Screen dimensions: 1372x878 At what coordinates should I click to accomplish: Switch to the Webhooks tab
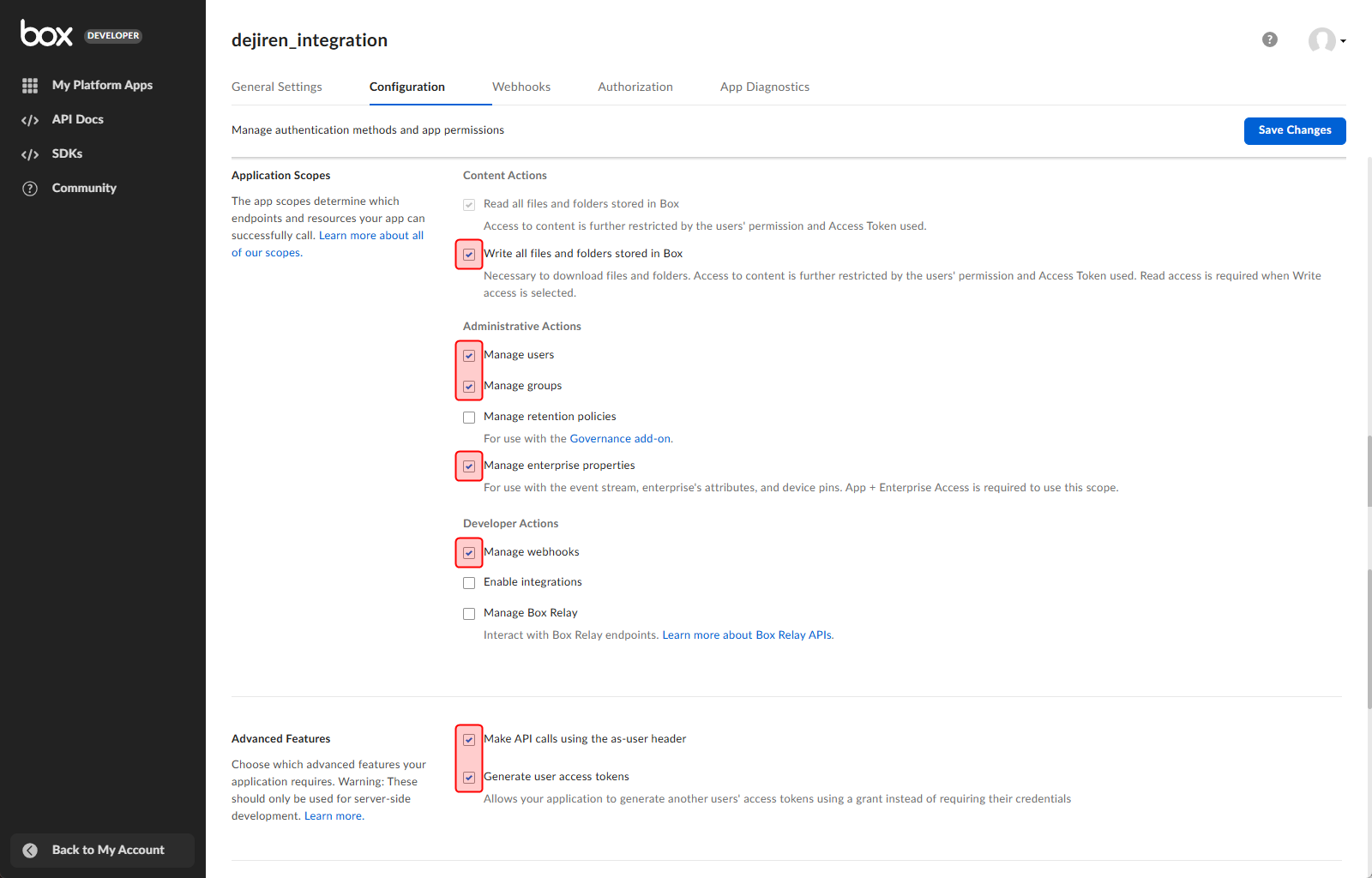[521, 87]
